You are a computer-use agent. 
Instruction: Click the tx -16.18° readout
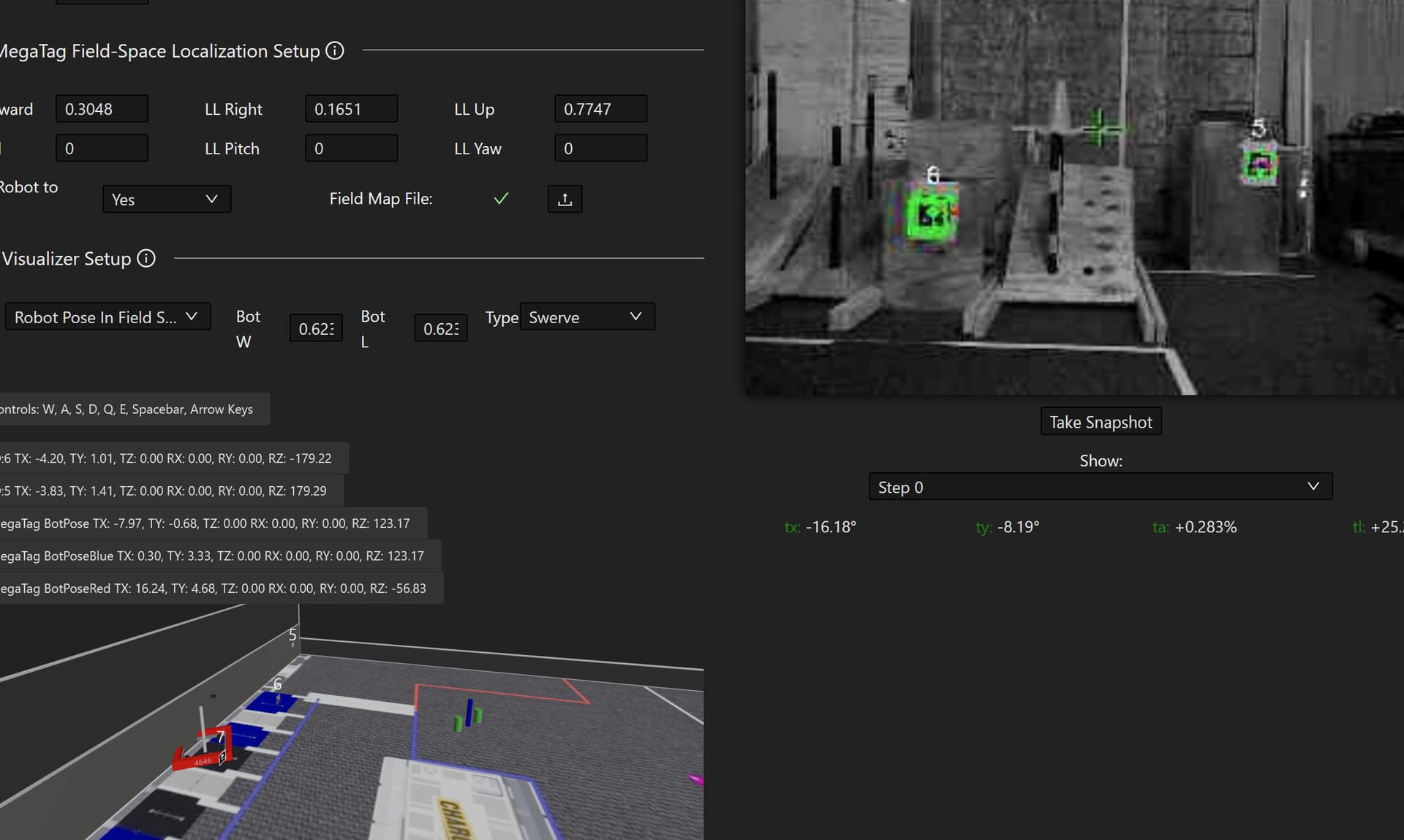click(x=820, y=527)
